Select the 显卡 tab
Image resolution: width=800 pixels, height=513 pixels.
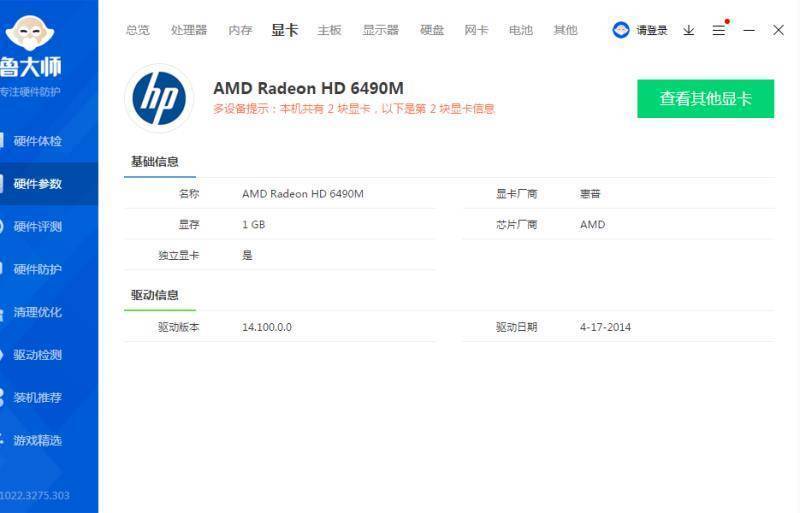[x=285, y=30]
